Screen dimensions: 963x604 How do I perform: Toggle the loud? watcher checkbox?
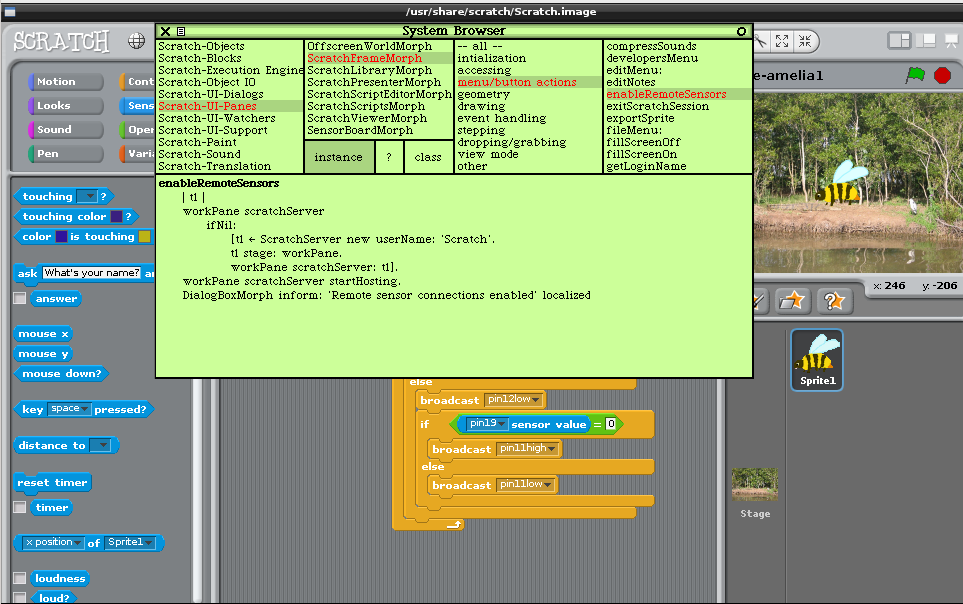pos(20,597)
